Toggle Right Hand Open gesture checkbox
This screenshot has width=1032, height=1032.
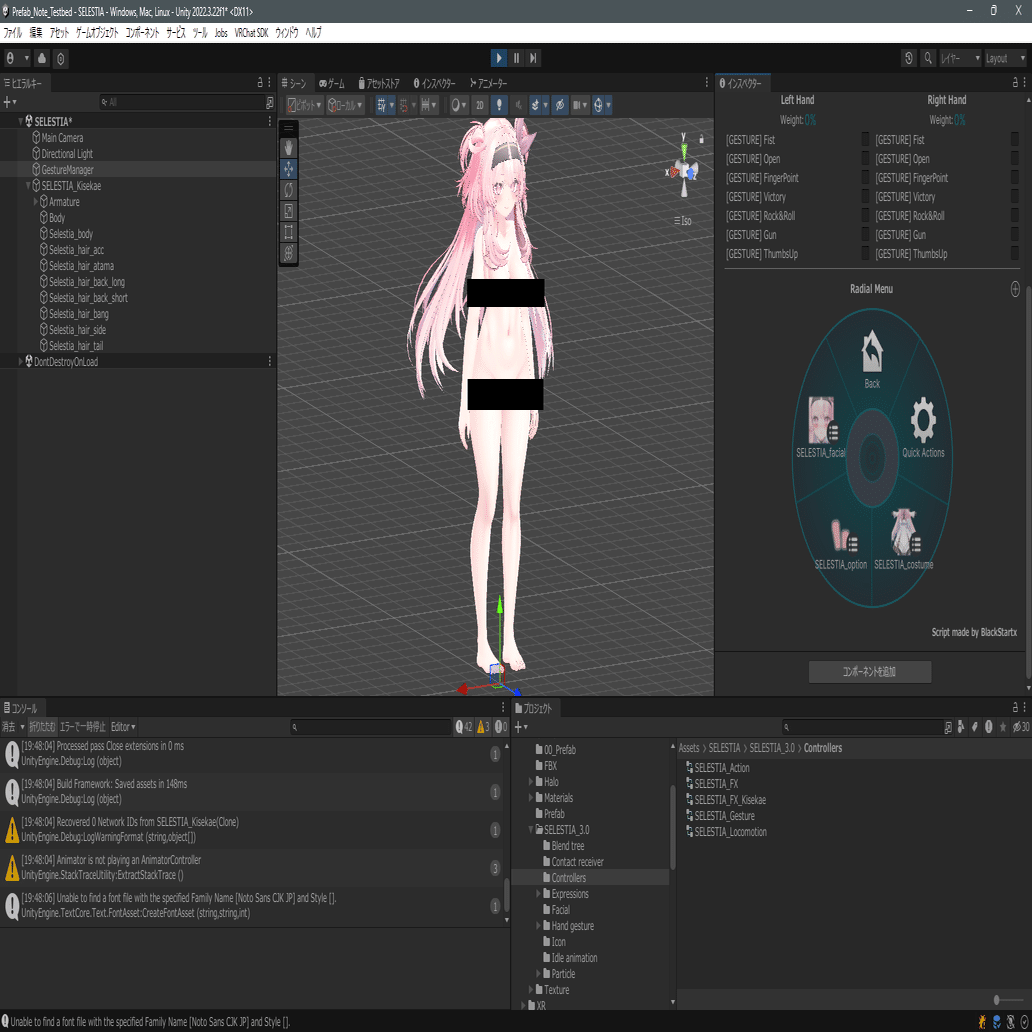coord(1015,158)
